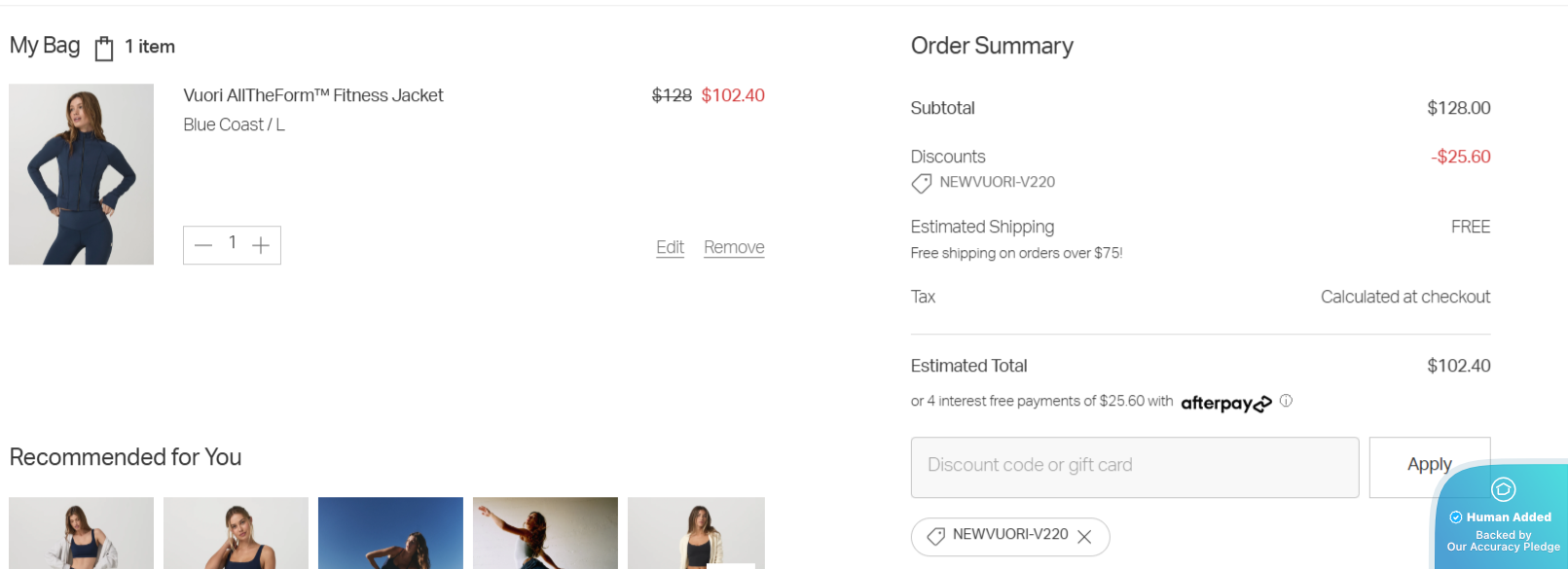This screenshot has width=1568, height=569.
Task: Click the Afterpay logo
Action: click(1225, 403)
